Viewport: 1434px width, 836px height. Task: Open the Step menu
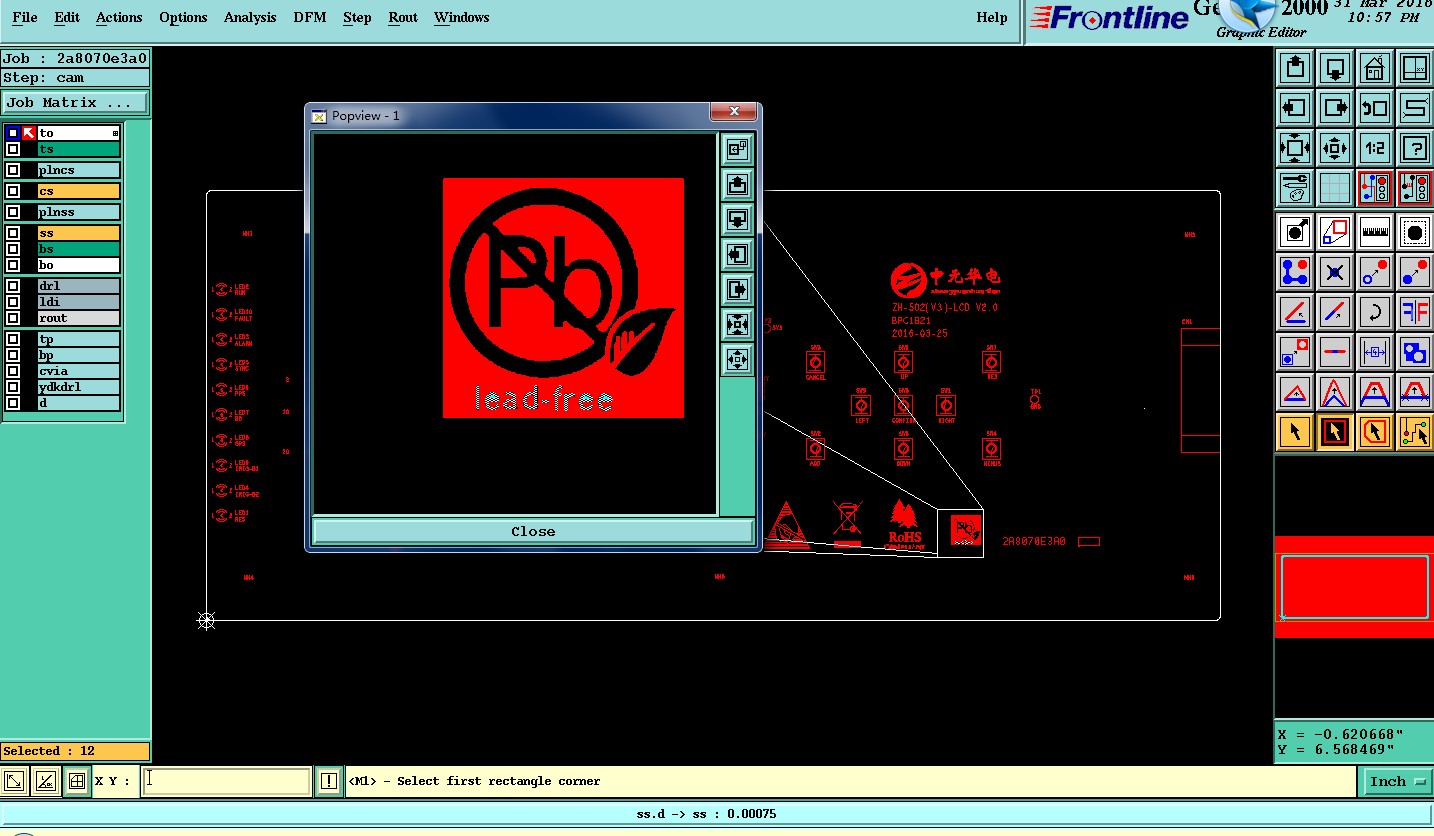pyautogui.click(x=357, y=17)
